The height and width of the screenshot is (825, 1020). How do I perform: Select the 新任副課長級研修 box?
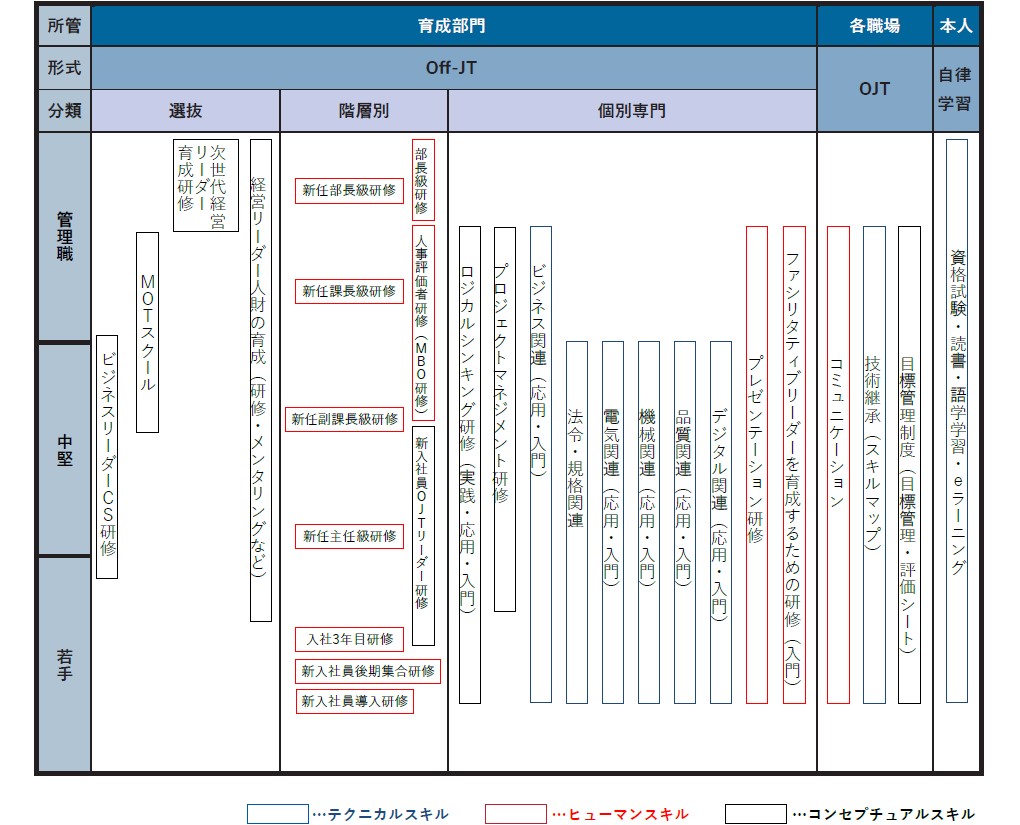[345, 420]
